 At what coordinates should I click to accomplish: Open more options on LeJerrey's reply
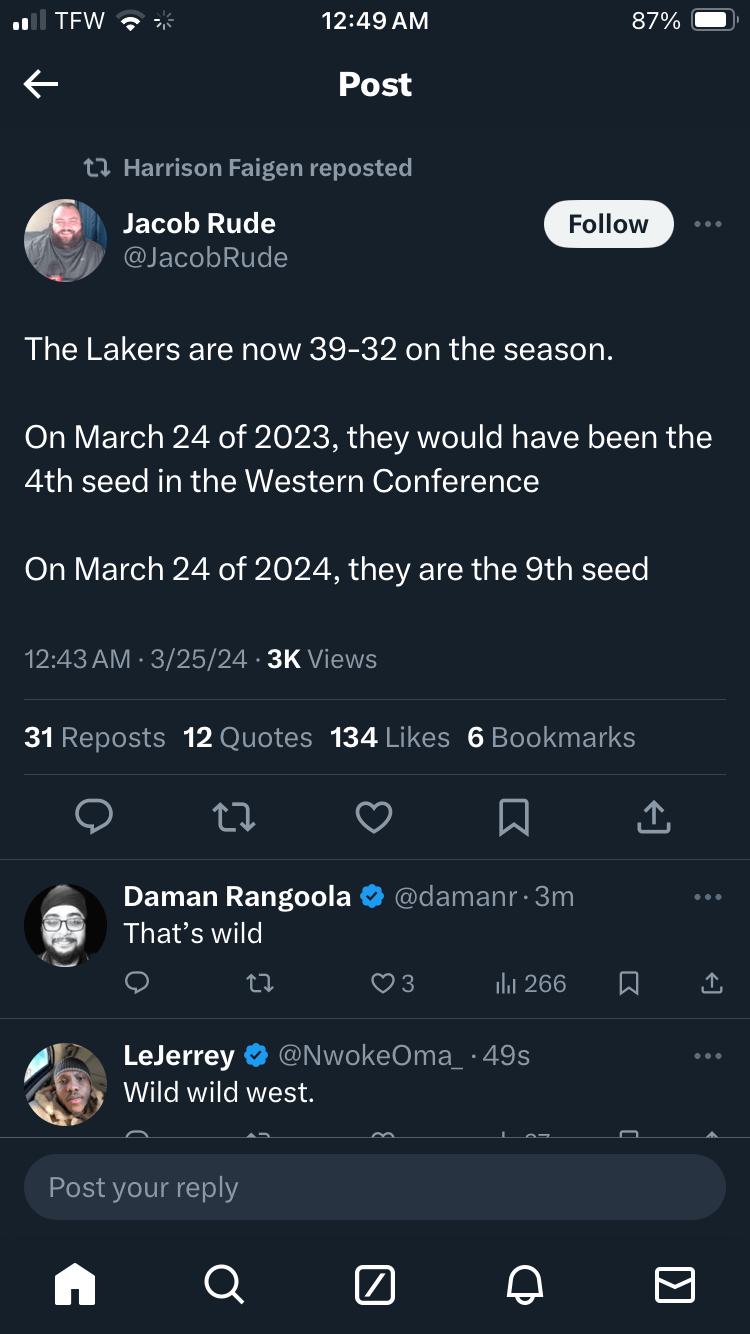coord(707,1056)
